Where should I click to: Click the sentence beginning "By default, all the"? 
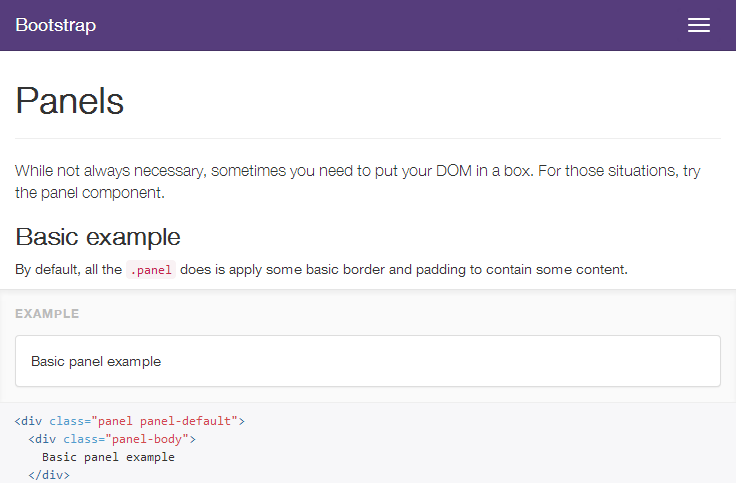(x=68, y=269)
